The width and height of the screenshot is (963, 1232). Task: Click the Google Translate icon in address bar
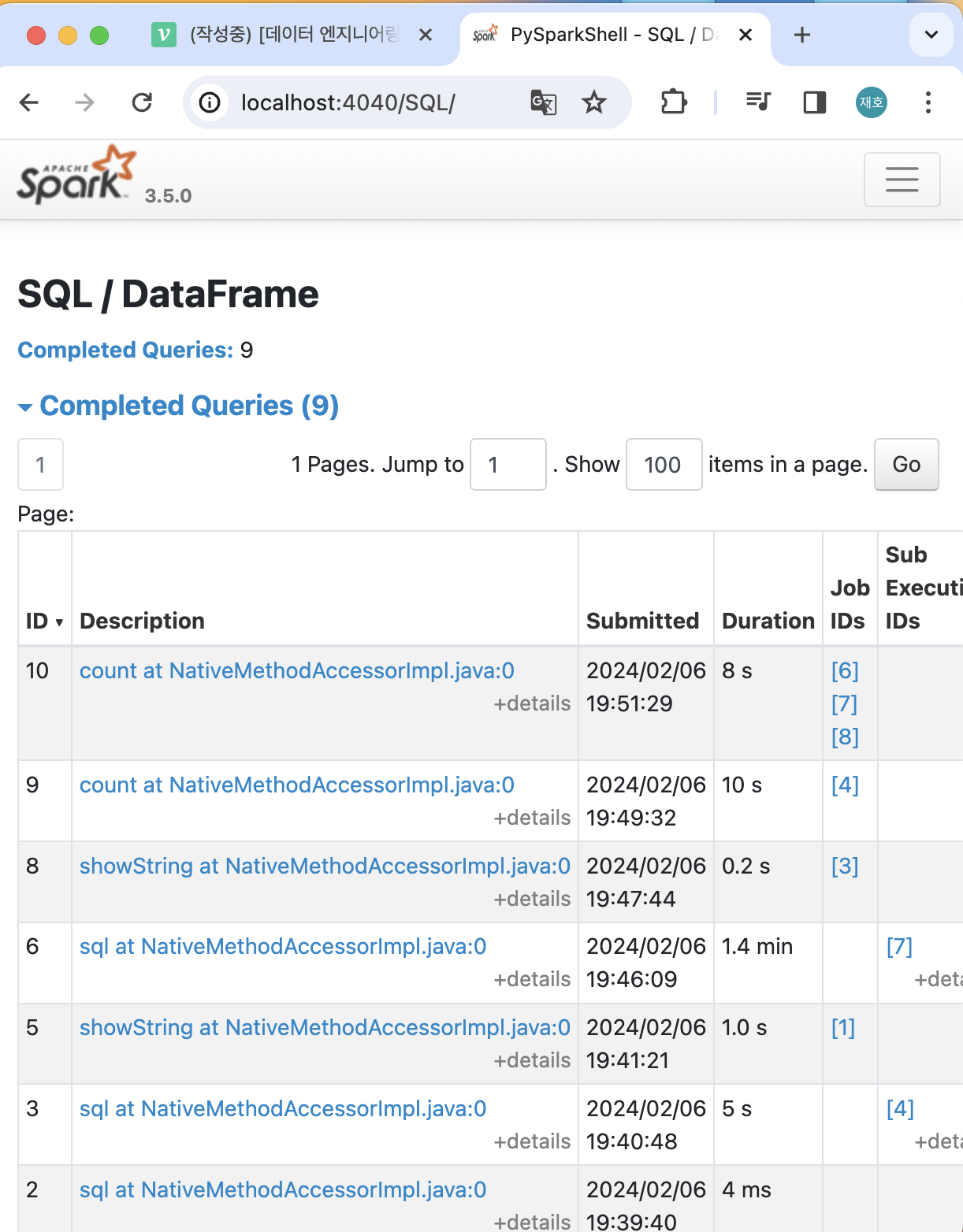click(543, 102)
